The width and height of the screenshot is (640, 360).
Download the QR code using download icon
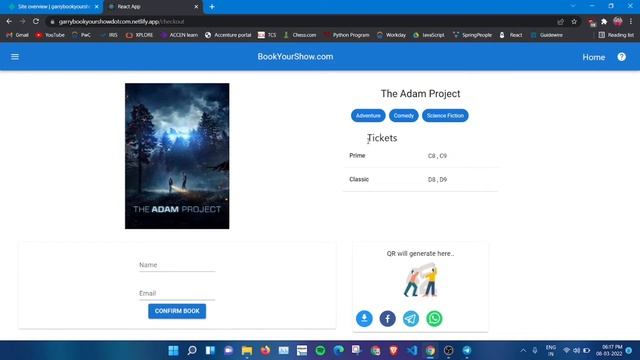click(364, 318)
